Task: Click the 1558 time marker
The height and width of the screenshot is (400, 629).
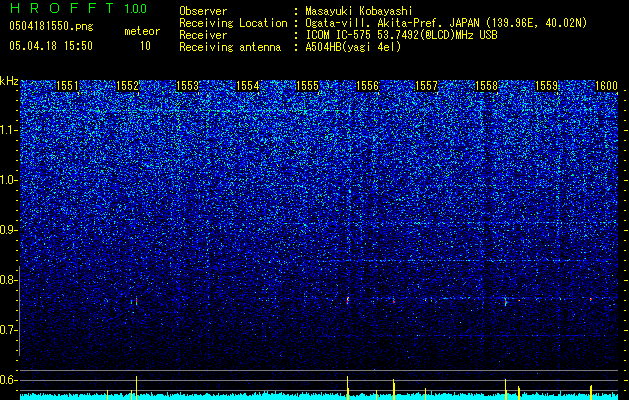Action: click(487, 86)
